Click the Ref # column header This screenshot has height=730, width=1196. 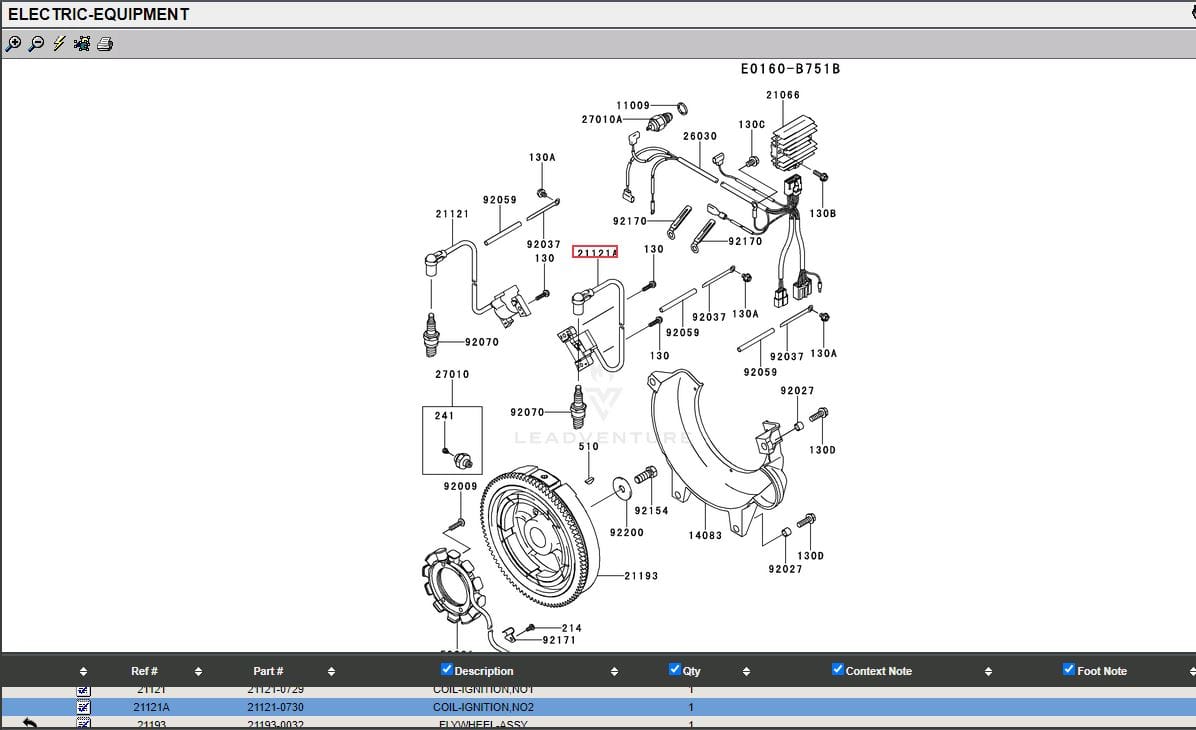point(144,671)
